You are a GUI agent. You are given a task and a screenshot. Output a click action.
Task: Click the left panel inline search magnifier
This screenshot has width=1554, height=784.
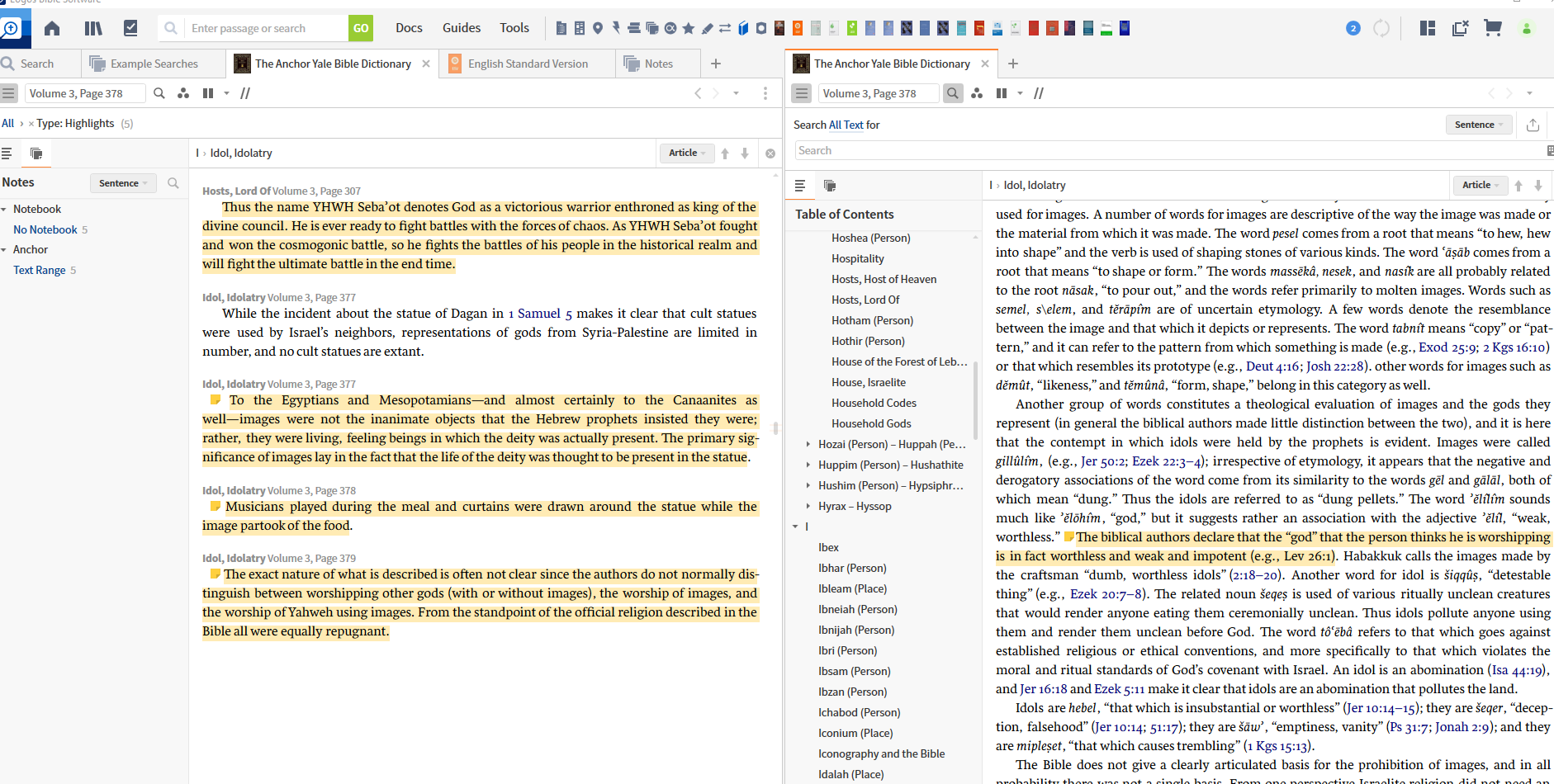tap(159, 93)
